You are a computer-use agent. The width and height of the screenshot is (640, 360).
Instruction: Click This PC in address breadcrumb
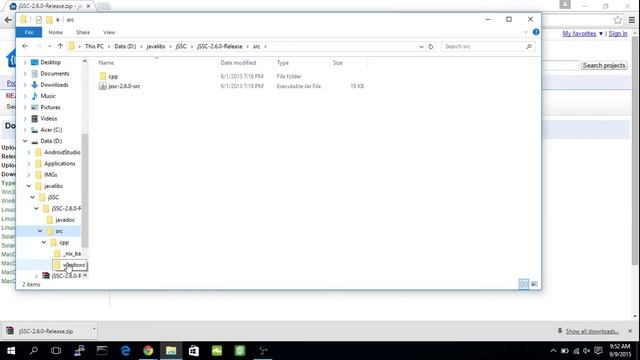coord(94,47)
